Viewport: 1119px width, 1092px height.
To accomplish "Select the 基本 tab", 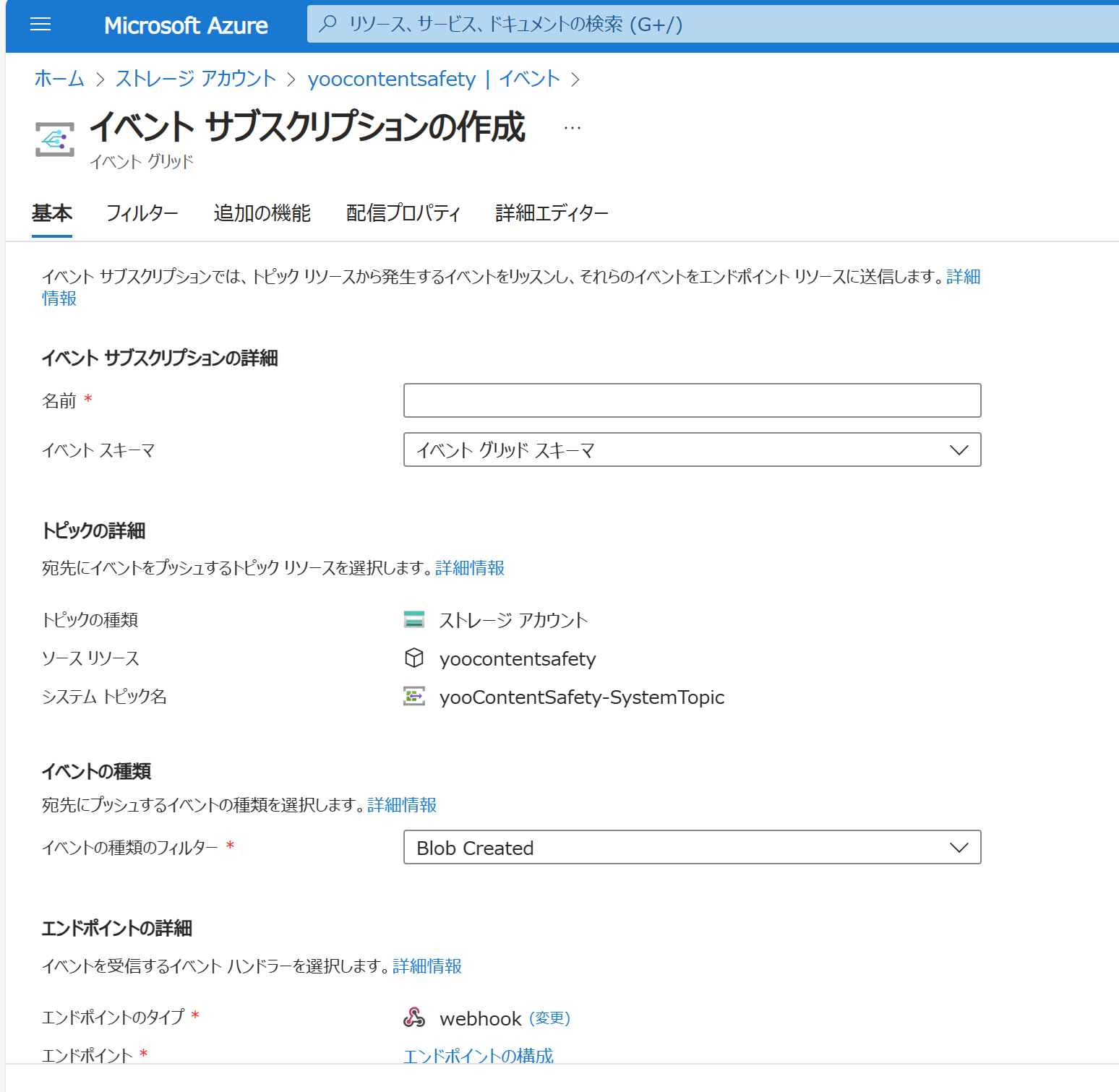I will coord(52,213).
